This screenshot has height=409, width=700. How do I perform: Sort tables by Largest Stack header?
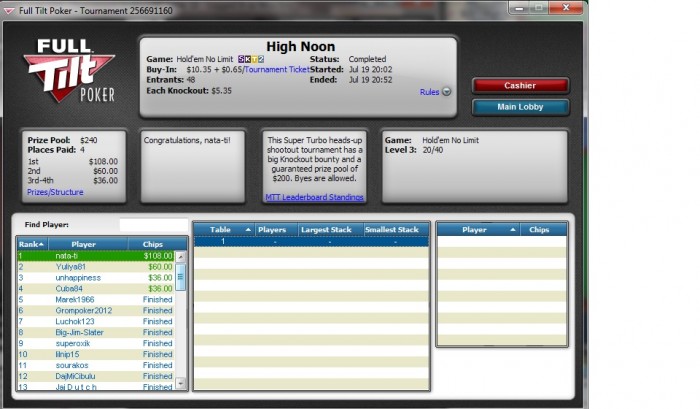(x=331, y=230)
